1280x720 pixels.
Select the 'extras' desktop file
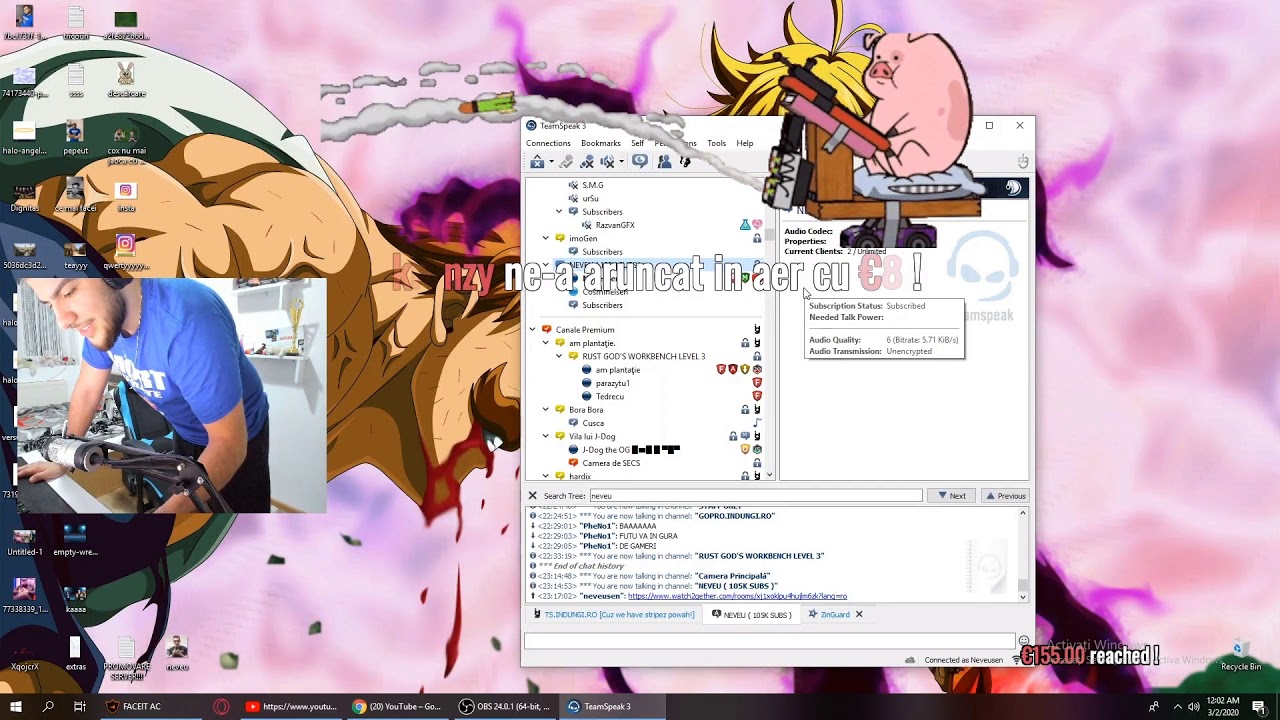click(76, 654)
